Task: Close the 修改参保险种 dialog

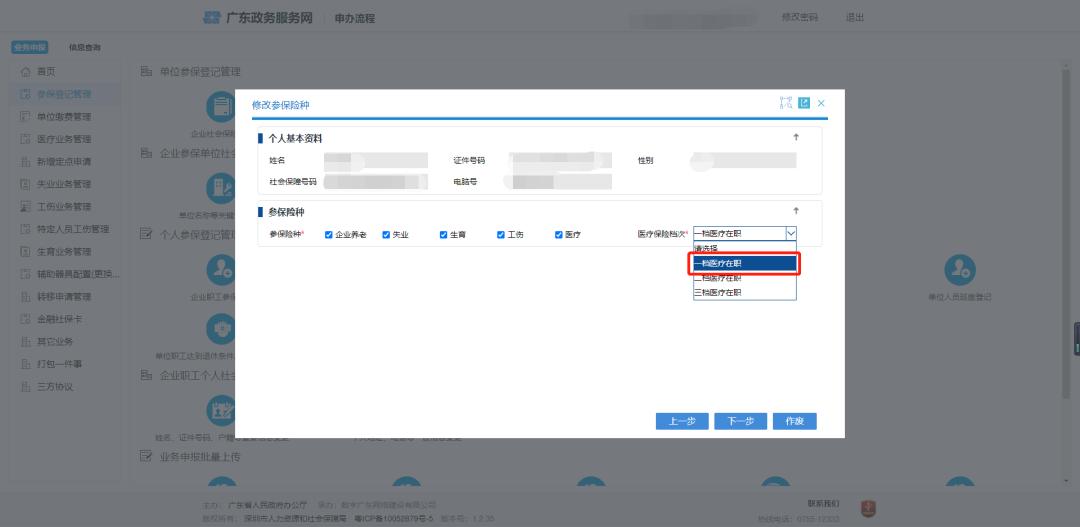Action: 821,103
